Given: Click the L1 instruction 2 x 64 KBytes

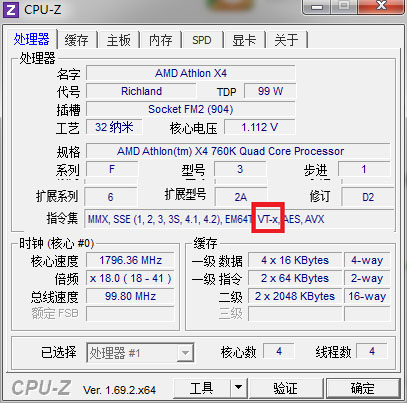Looking at the screenshot, I should (x=295, y=278).
